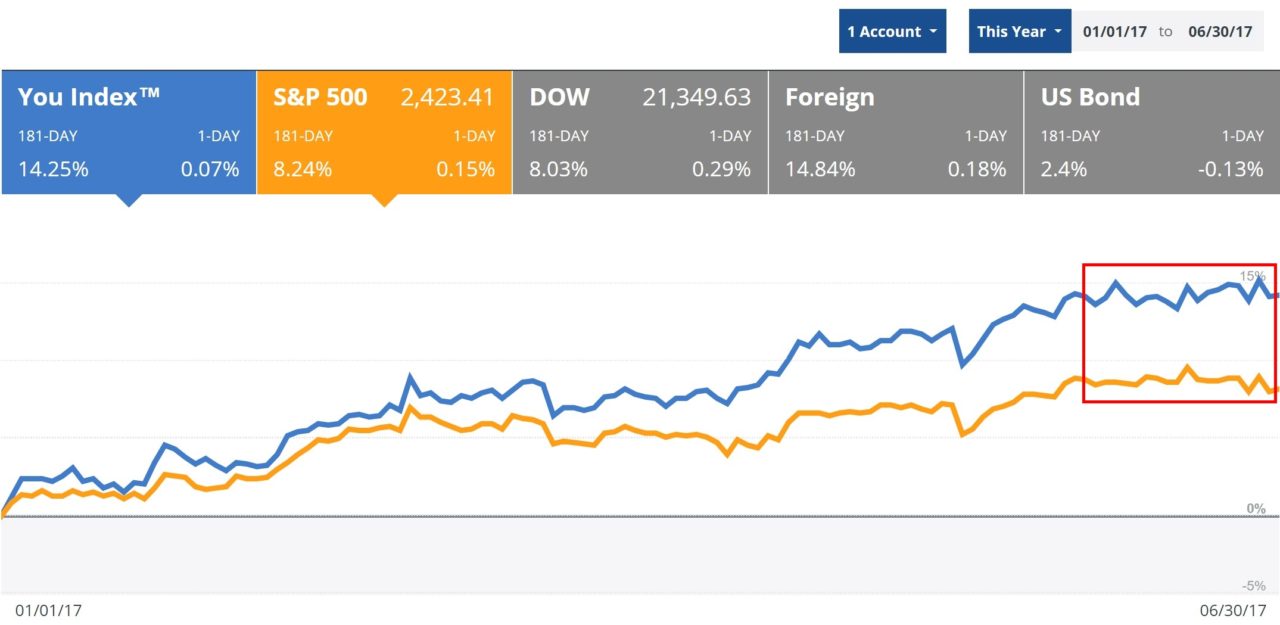Open the 1 Account dropdown

click(x=892, y=32)
